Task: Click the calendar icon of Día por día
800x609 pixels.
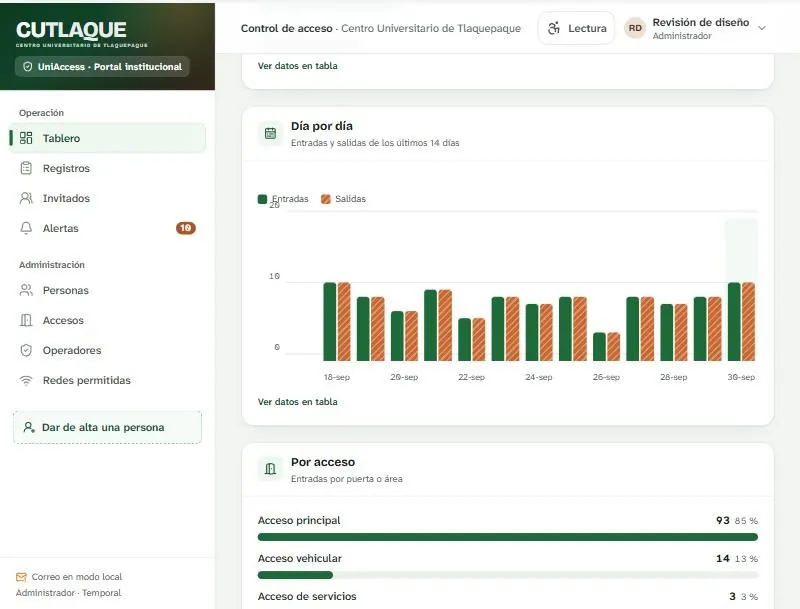Action: (x=270, y=134)
